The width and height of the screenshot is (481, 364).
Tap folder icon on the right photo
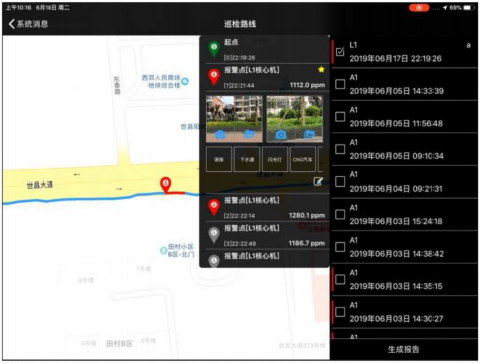(x=309, y=134)
